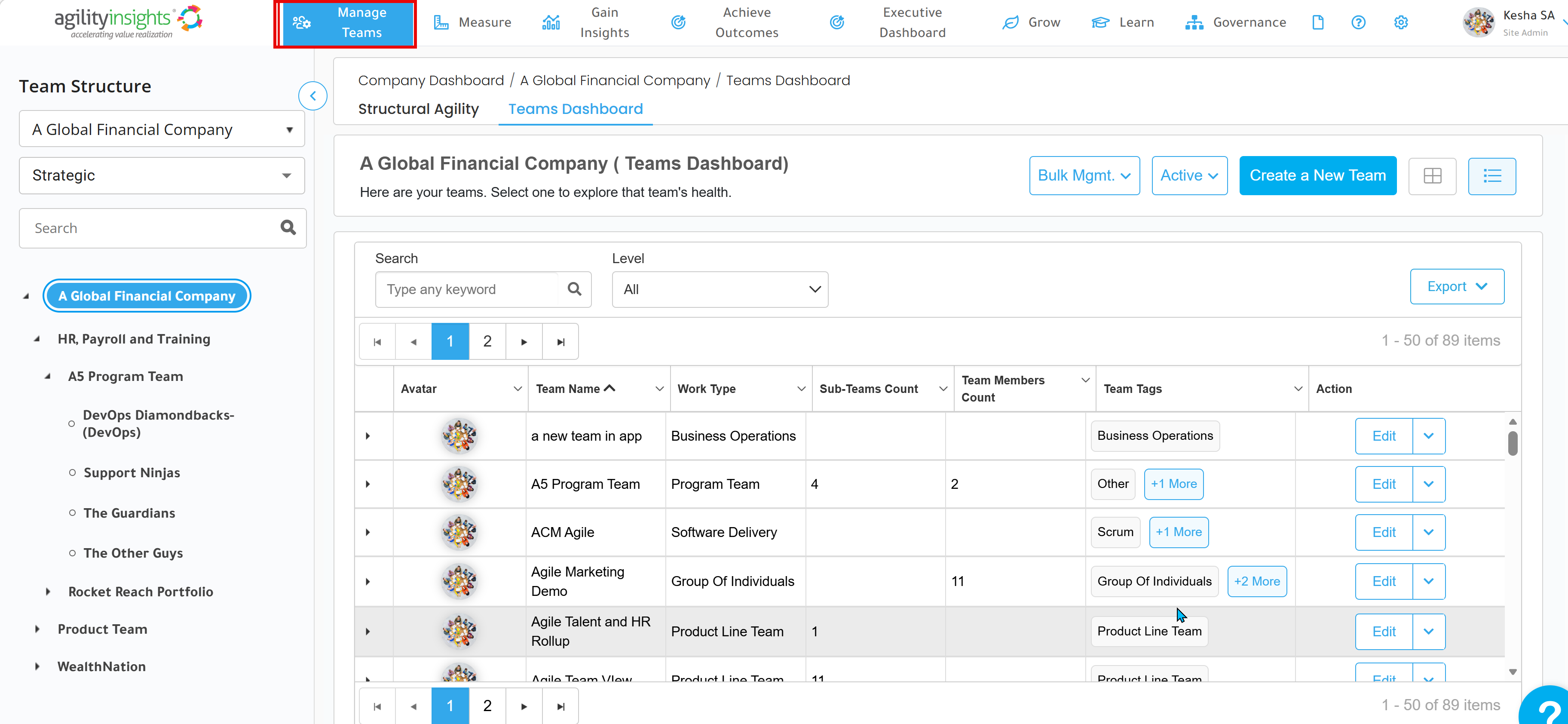Viewport: 1568px width, 724px height.
Task: Expand Product Team tree node
Action: pyautogui.click(x=37, y=629)
